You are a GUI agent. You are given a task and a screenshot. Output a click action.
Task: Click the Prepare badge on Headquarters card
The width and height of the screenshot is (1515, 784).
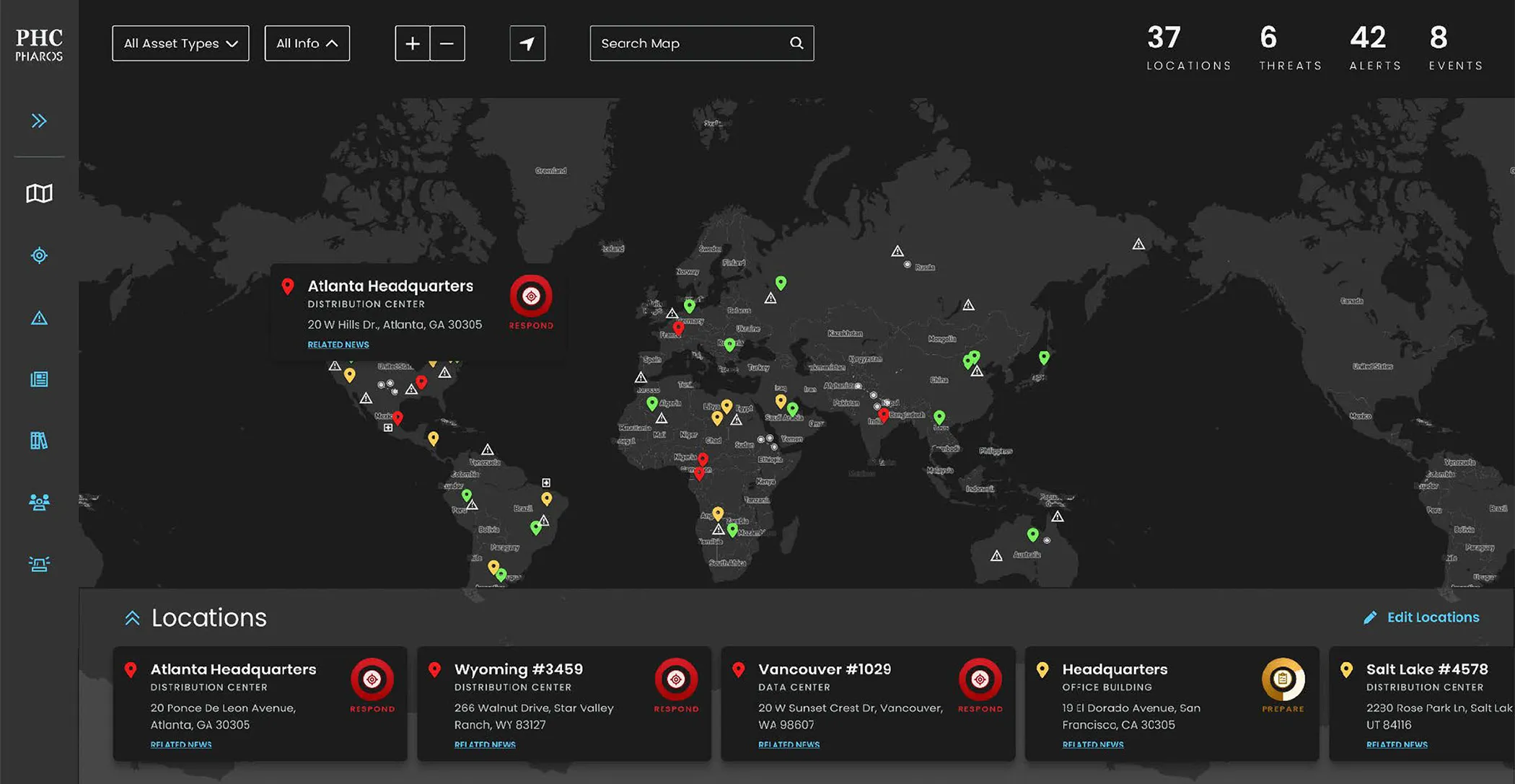[x=1283, y=679]
